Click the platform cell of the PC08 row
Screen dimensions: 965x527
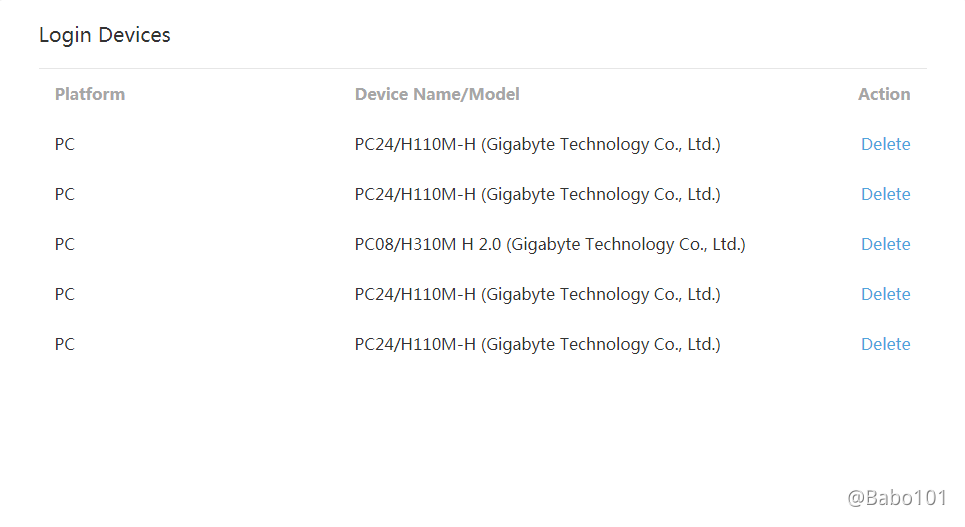65,244
